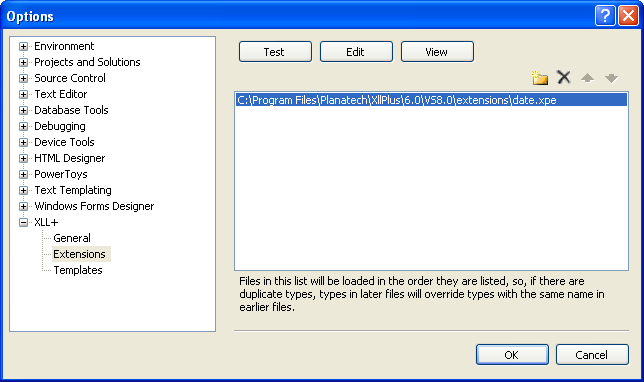
Task: Select the Device Tools label
Action: pyautogui.click(x=64, y=142)
